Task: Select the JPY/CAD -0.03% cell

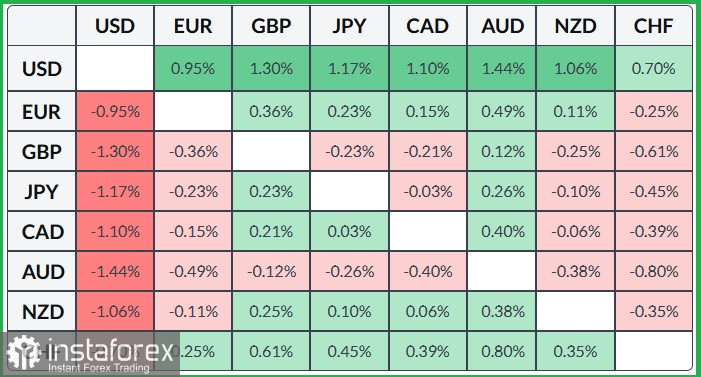Action: 428,192
